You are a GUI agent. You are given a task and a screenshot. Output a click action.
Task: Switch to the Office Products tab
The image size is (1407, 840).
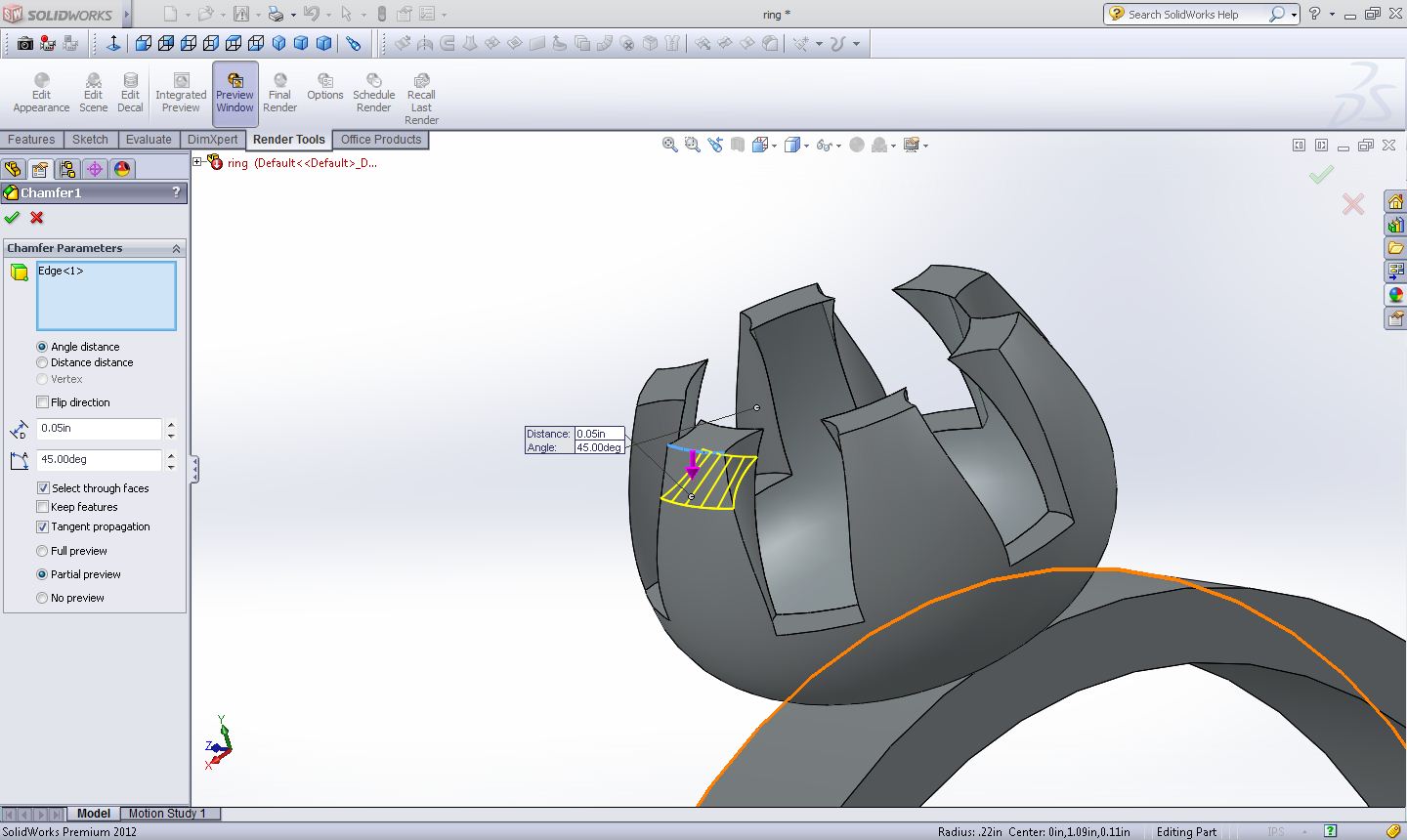pos(381,140)
